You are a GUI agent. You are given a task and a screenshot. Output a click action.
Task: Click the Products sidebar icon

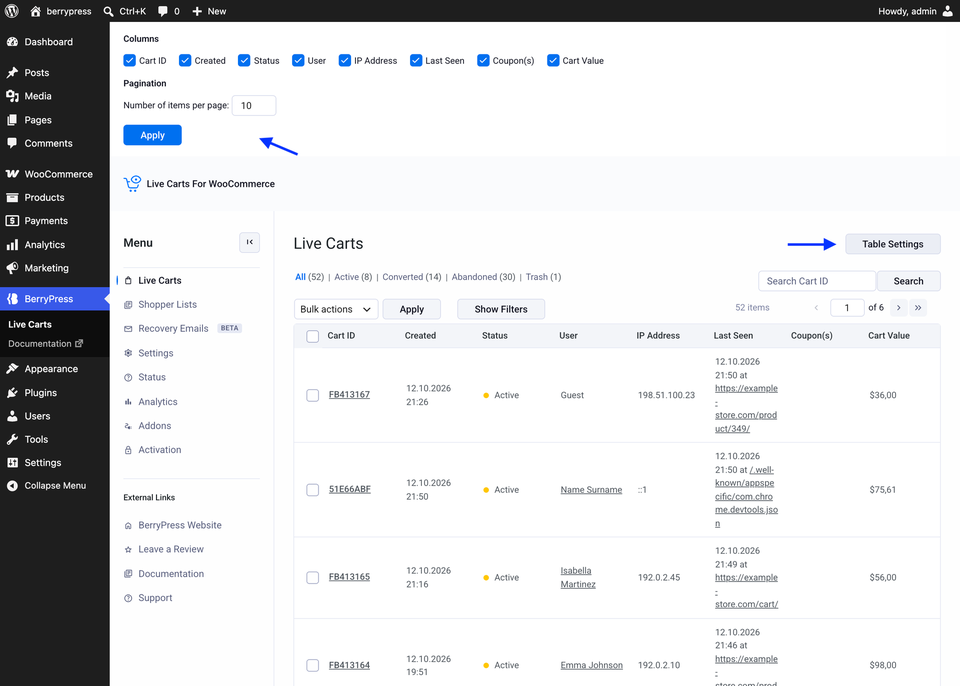[12, 197]
